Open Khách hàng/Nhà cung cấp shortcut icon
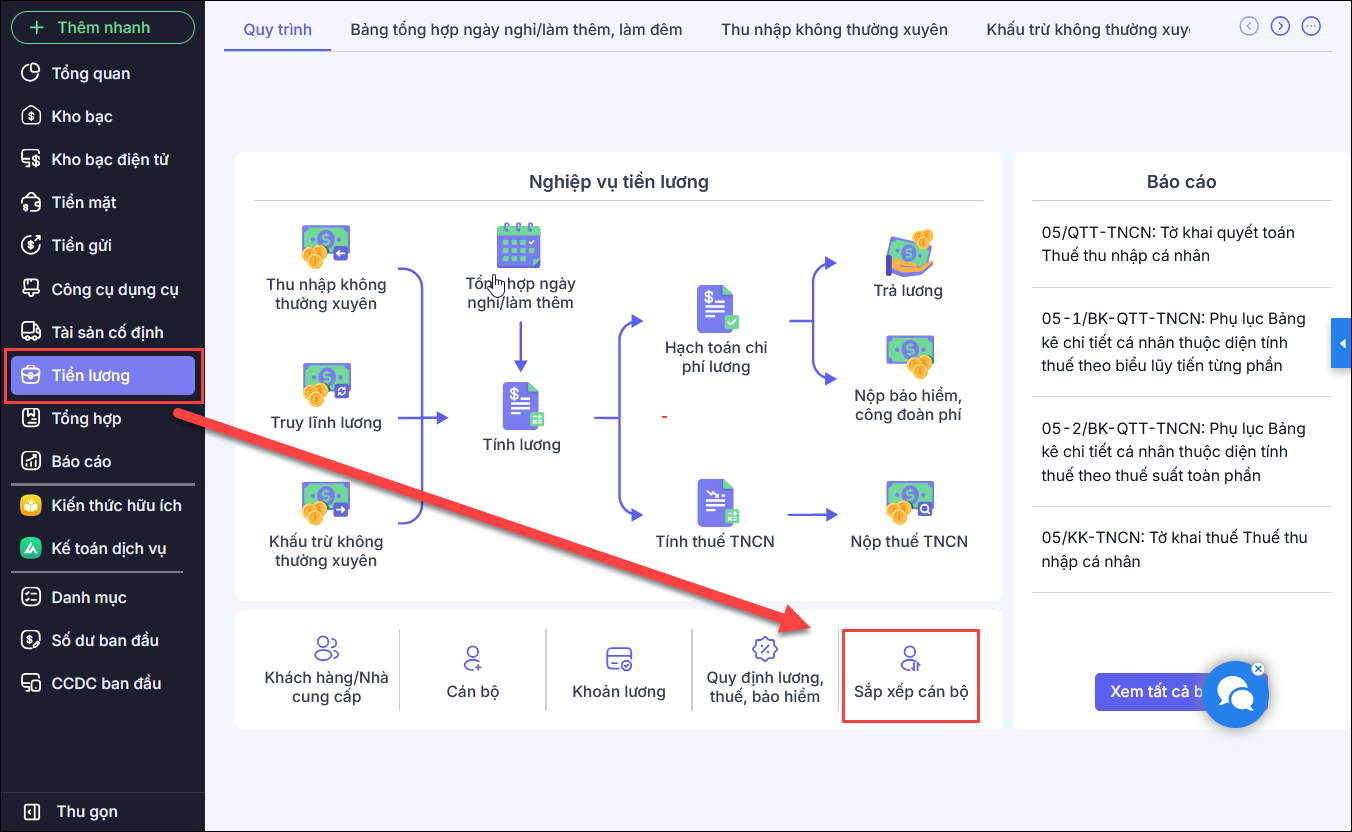Screen dimensions: 1352x832 (x=327, y=648)
